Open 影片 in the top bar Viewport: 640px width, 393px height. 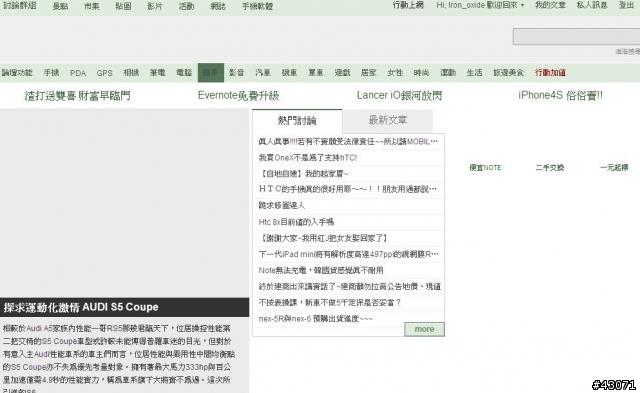[154, 6]
